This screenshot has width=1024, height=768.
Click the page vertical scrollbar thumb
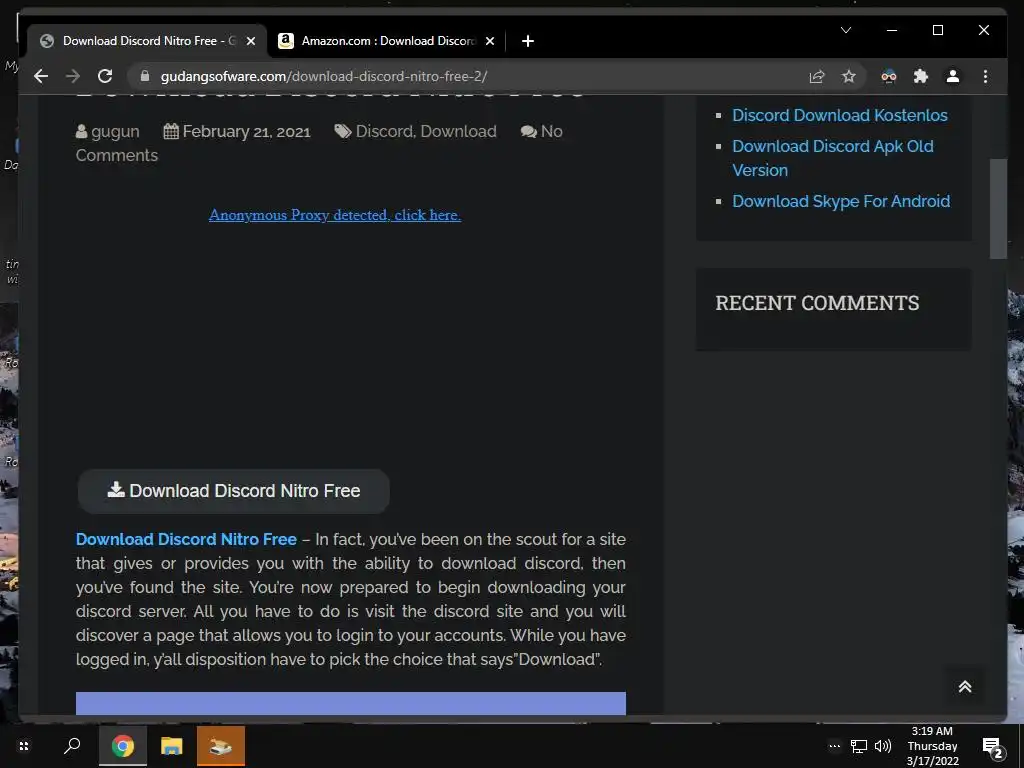click(x=998, y=208)
